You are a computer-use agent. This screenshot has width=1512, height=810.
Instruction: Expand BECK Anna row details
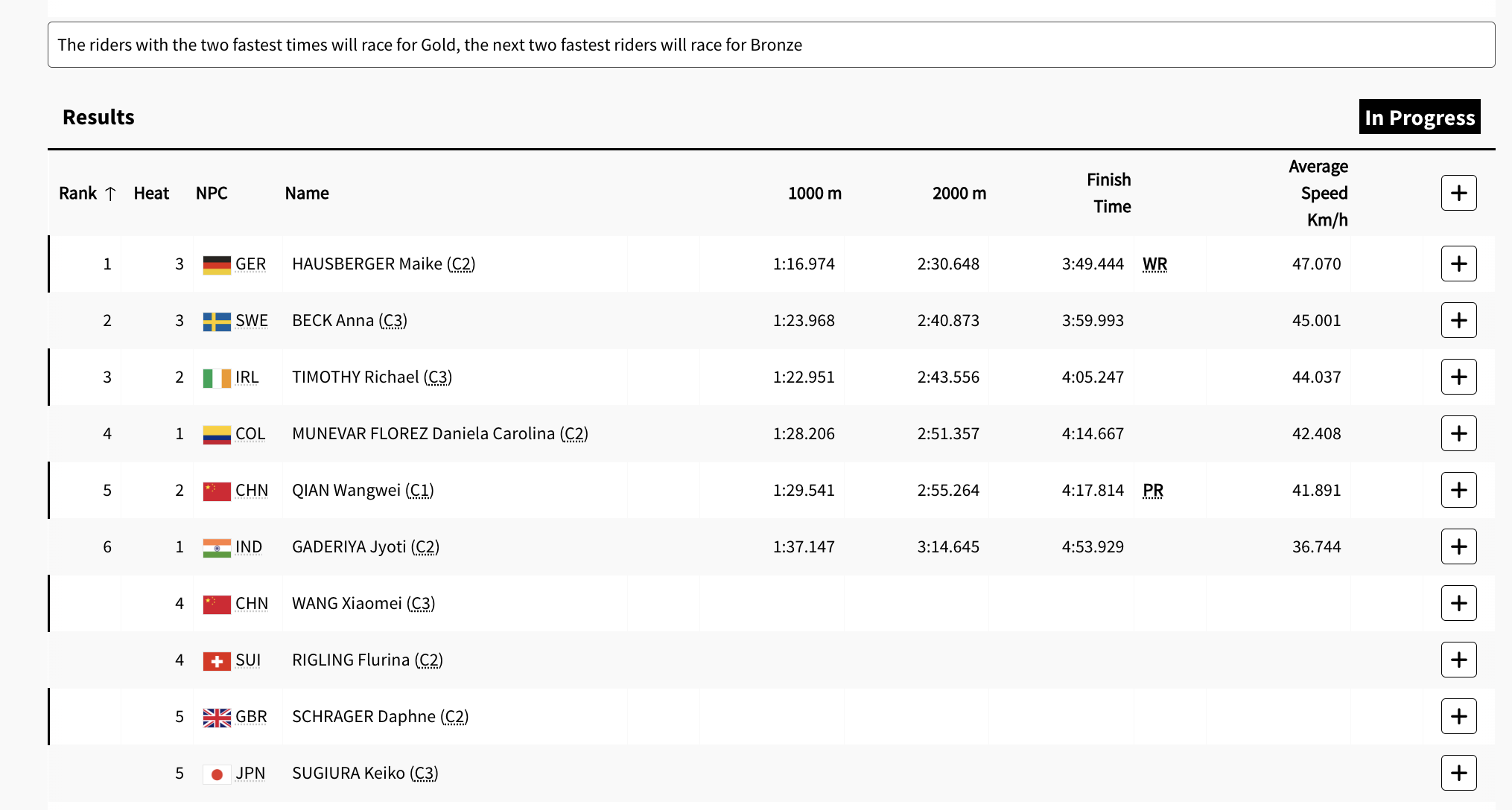(x=1458, y=321)
